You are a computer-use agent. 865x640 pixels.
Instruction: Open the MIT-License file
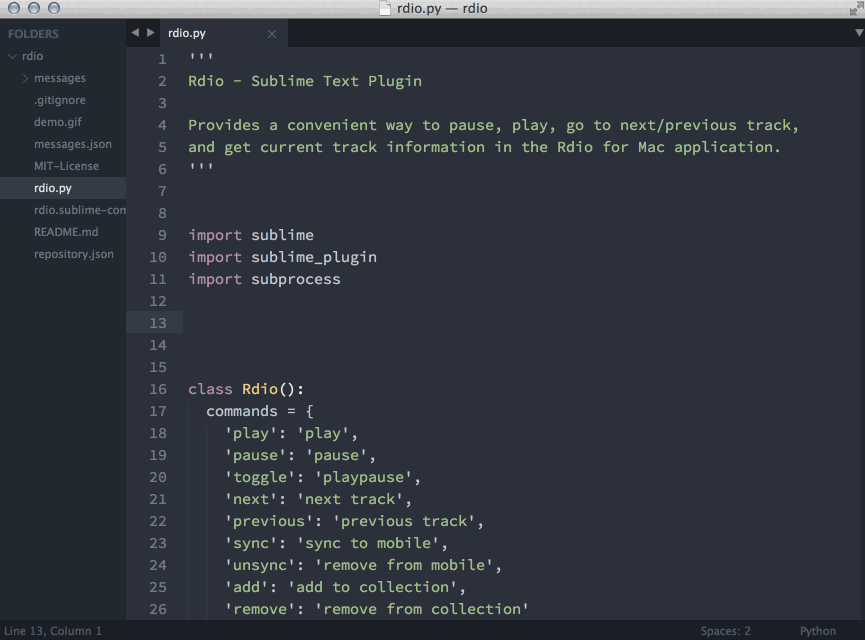(66, 166)
